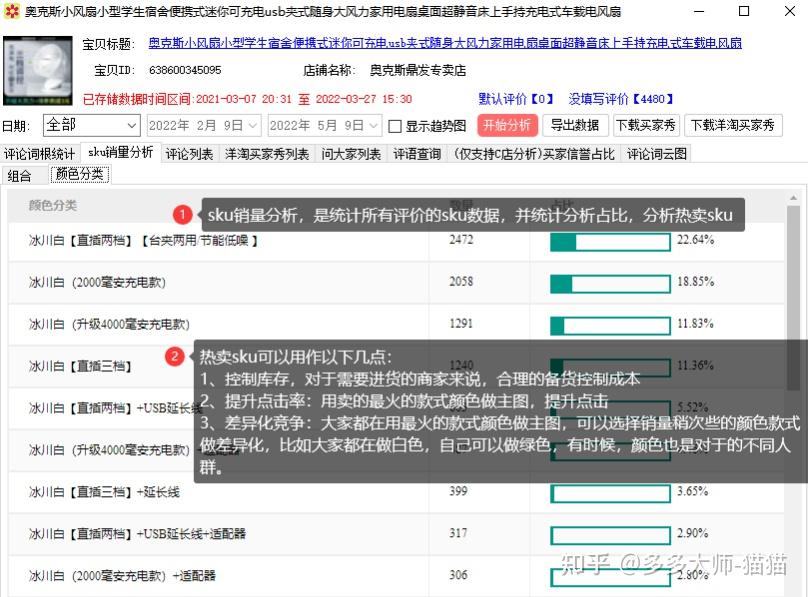Click the app logo icon in title bar
Viewport: 808px width, 597px height.
12,12
